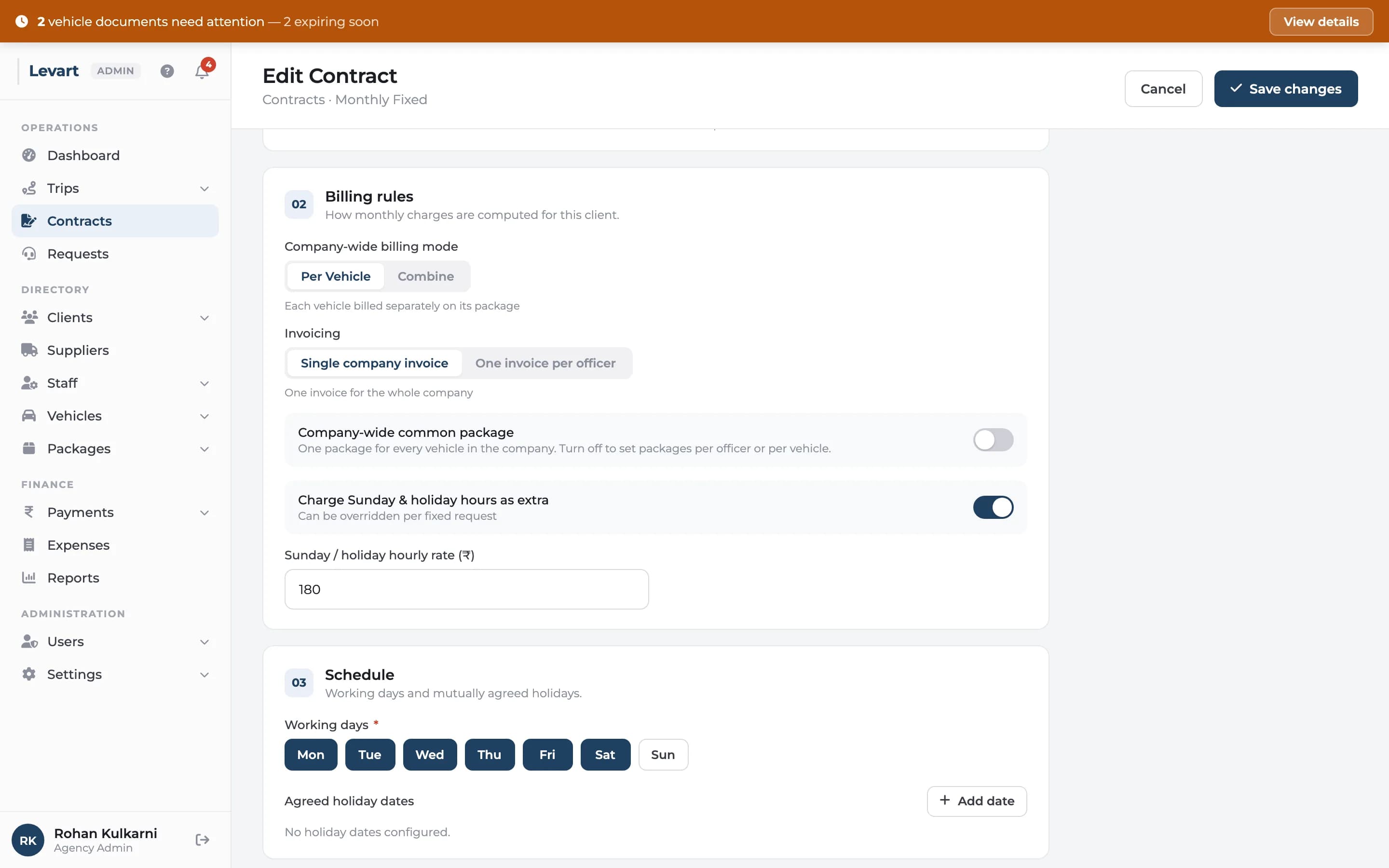Screen dimensions: 1389x868
Task: Click 'No holiday dates configured.' text
Action: tap(368, 832)
